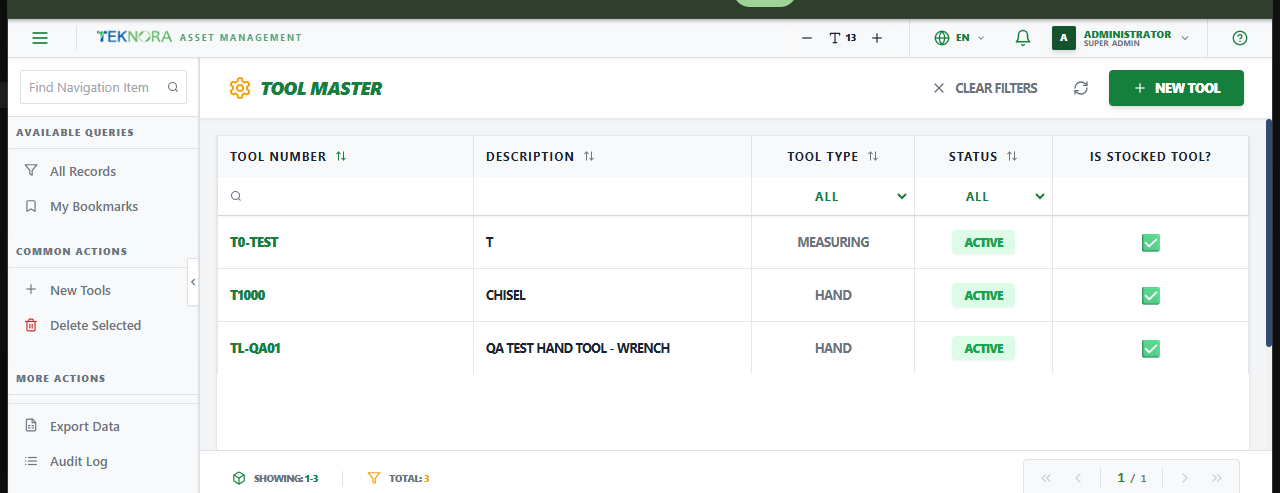Go to next page of results

[x=1184, y=478]
